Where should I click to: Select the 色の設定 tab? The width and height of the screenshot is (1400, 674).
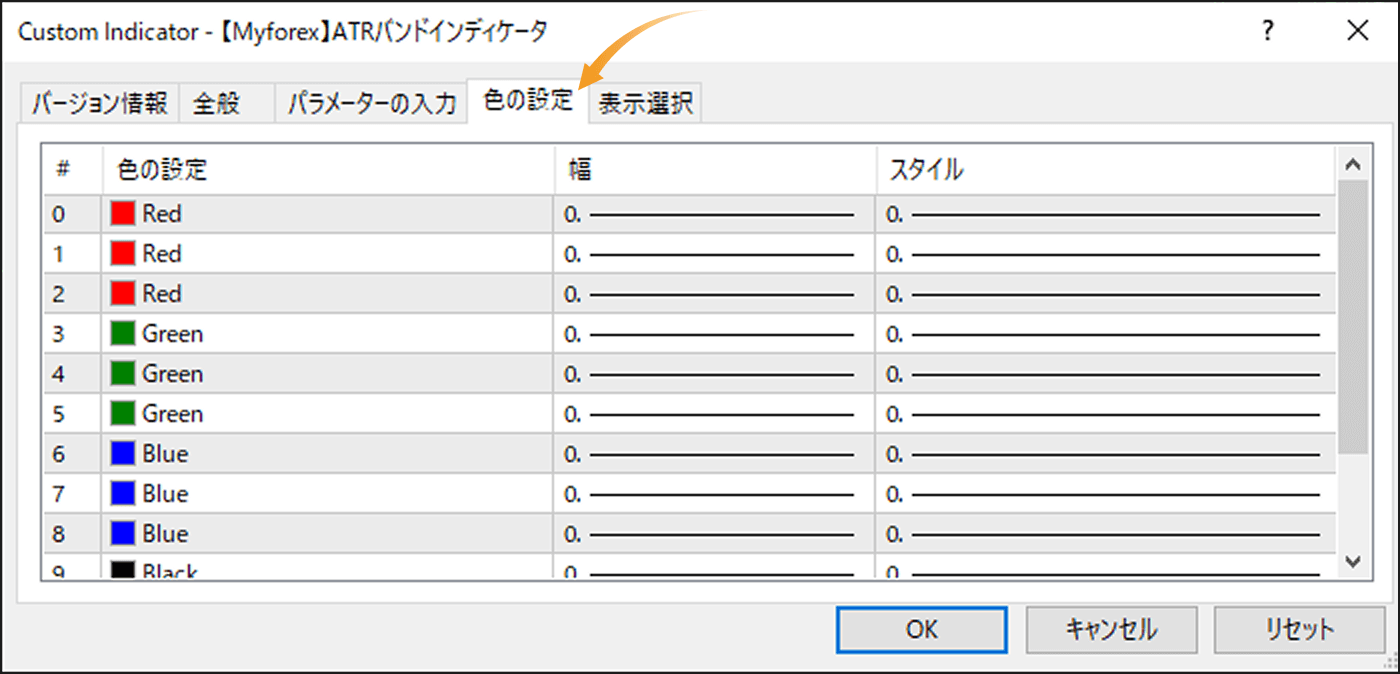pos(528,103)
